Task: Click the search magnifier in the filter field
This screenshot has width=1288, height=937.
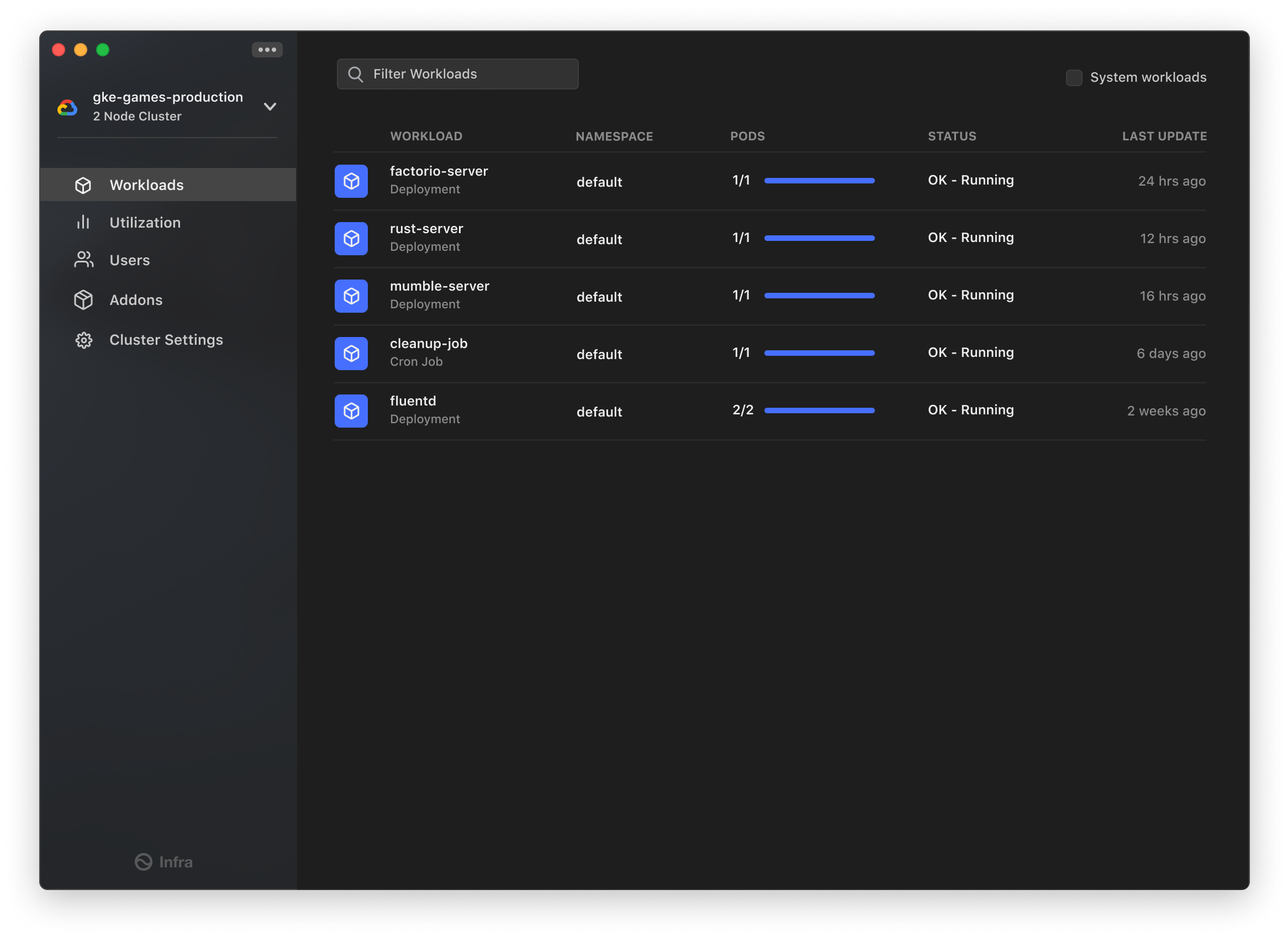Action: tap(356, 74)
